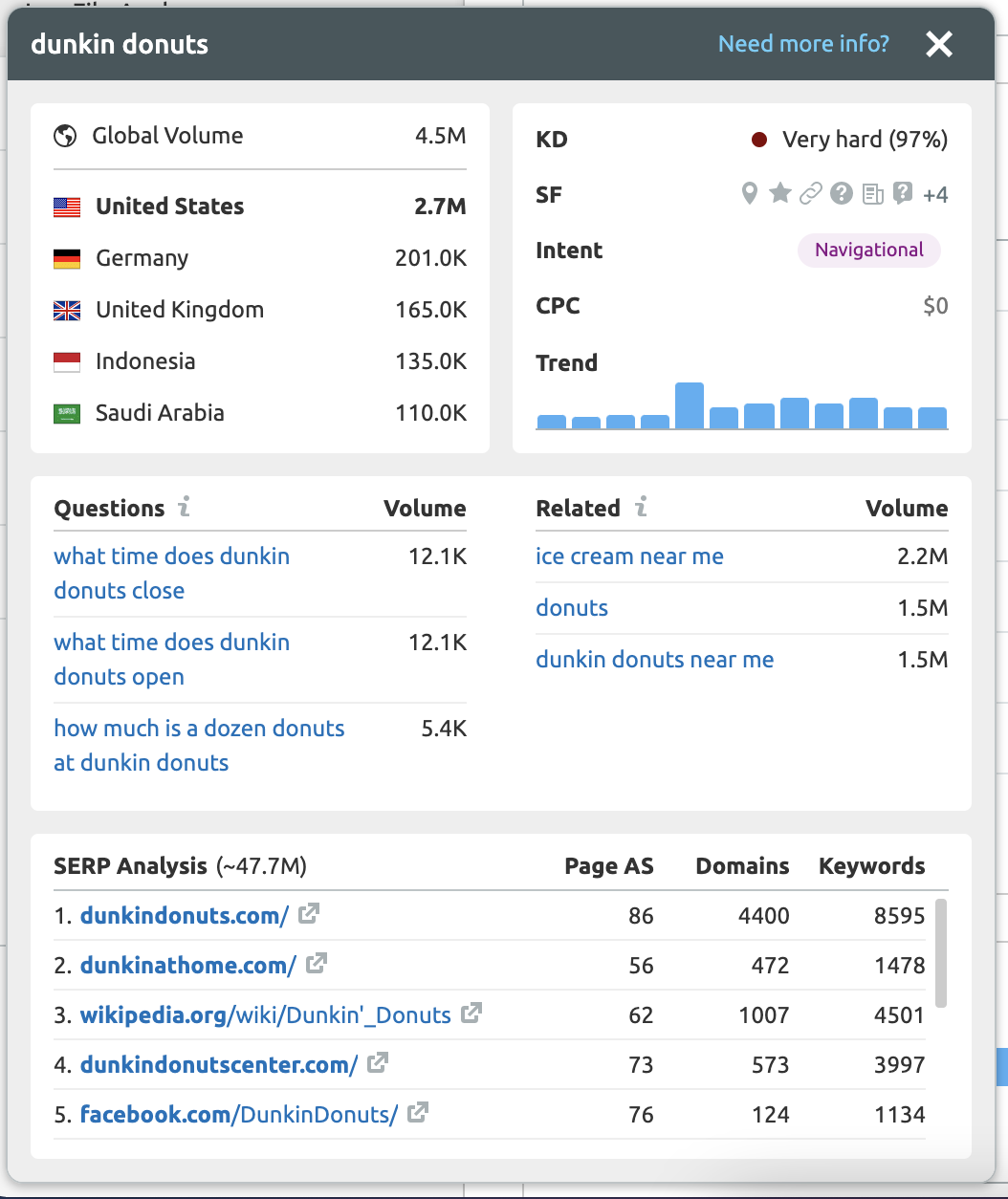Click the Indonesia flag icon

click(67, 361)
